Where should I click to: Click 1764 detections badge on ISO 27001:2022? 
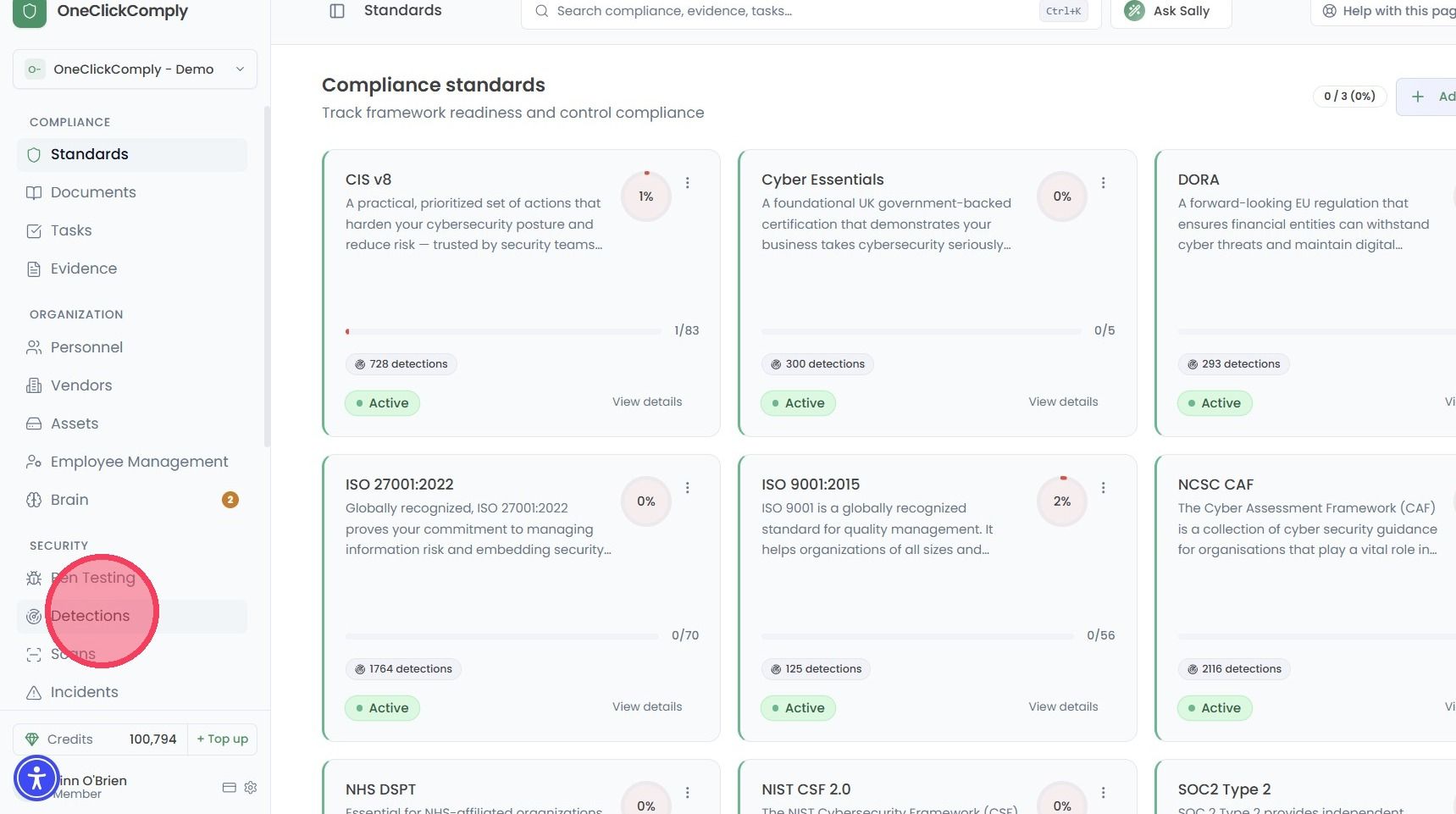403,668
